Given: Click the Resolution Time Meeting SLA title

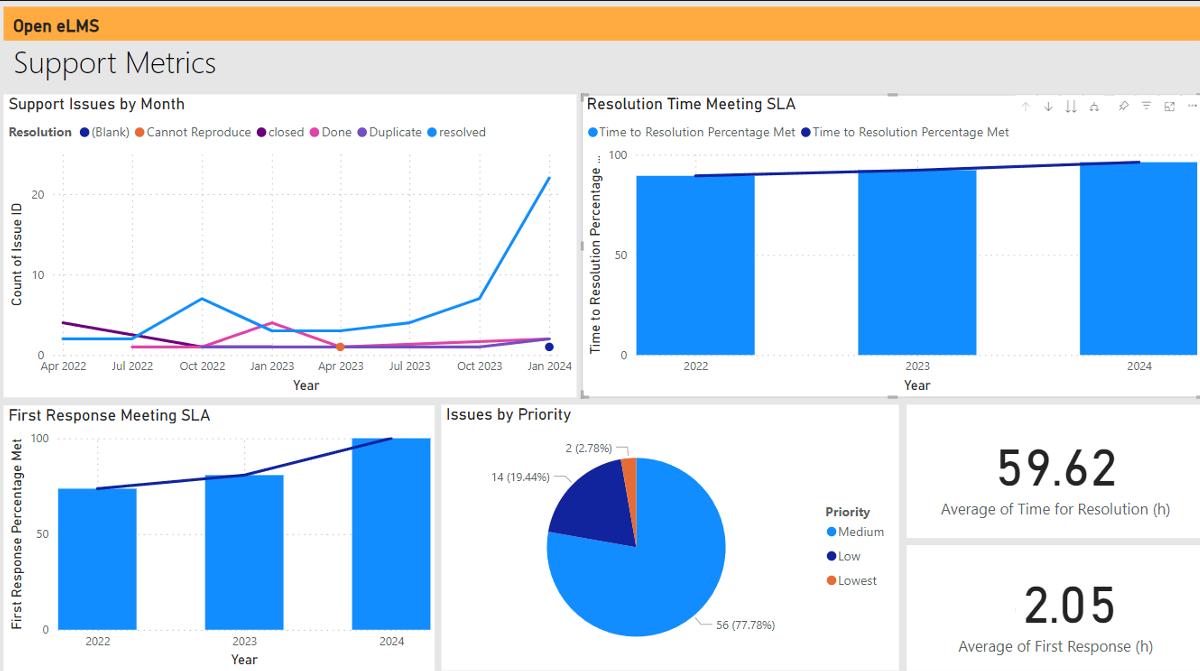Looking at the screenshot, I should (x=691, y=104).
